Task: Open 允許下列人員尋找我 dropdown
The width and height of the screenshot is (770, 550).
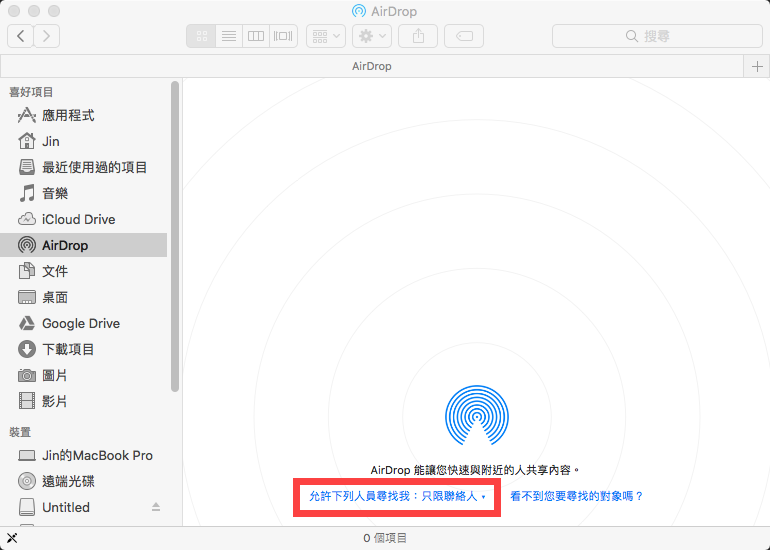Action: [397, 496]
